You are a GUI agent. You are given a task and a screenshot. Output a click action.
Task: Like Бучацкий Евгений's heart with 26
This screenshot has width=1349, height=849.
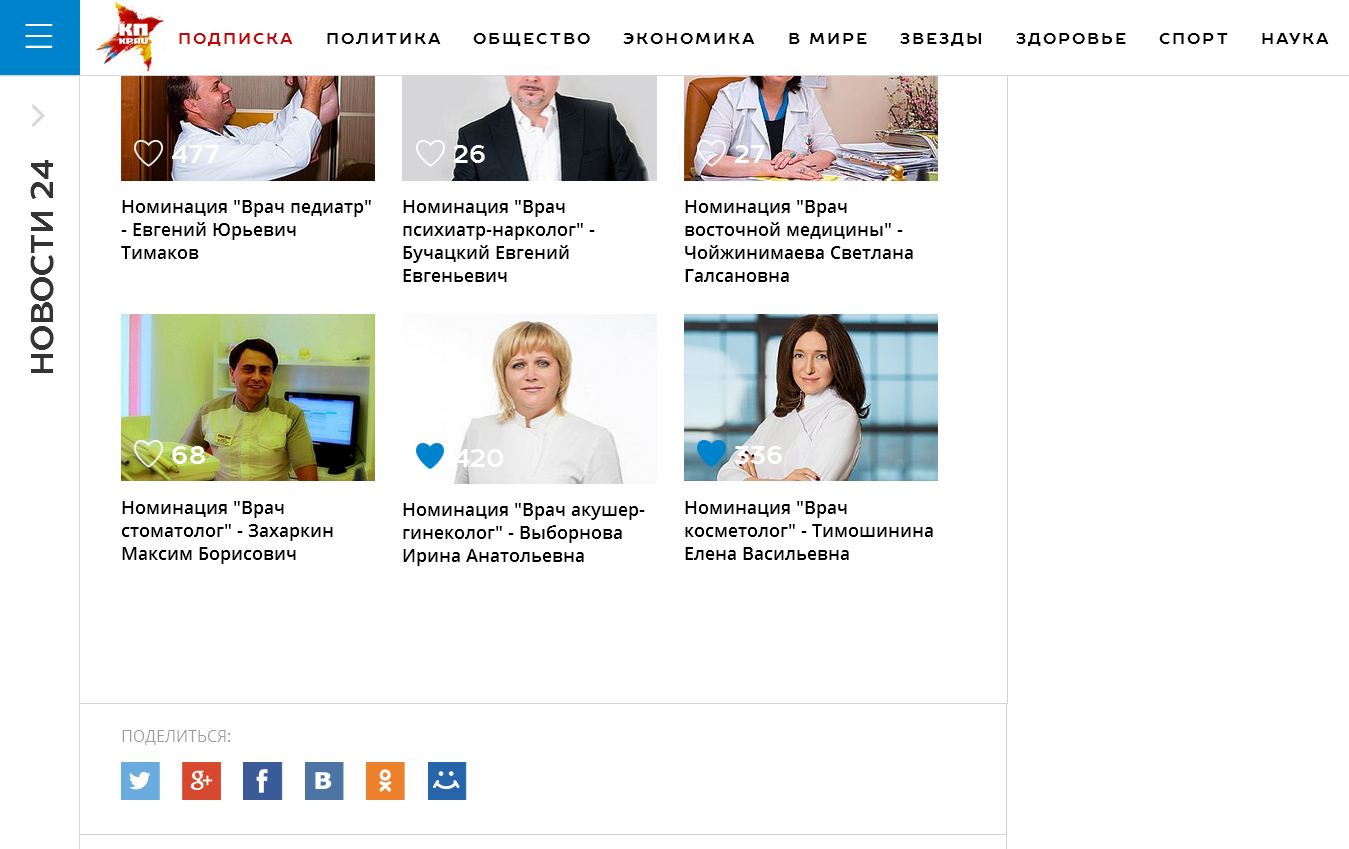click(x=430, y=153)
